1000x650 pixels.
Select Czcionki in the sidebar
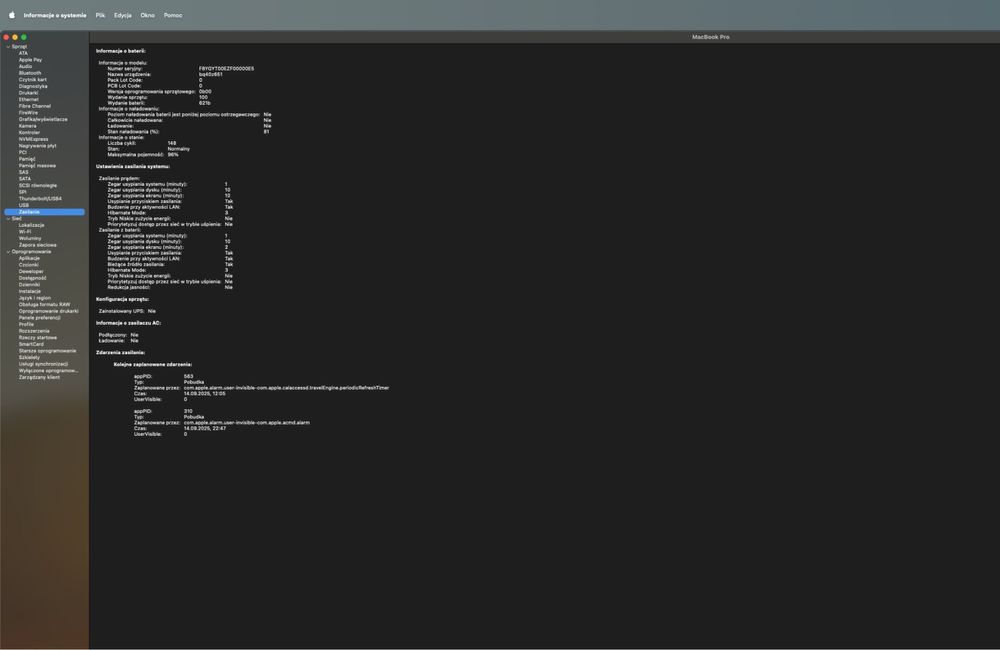(x=29, y=265)
